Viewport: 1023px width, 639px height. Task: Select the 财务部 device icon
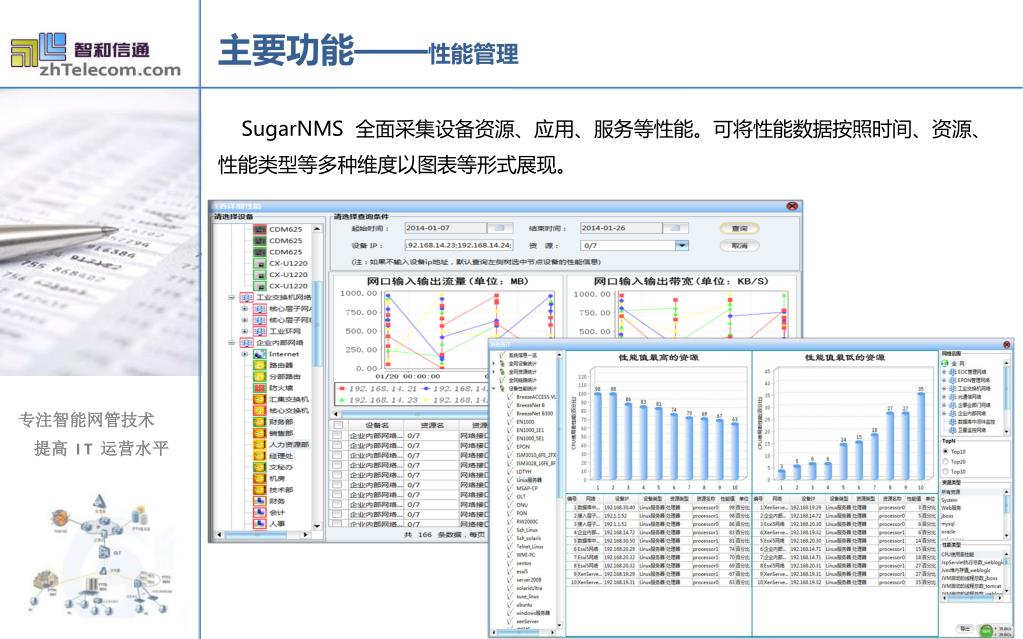[260, 422]
